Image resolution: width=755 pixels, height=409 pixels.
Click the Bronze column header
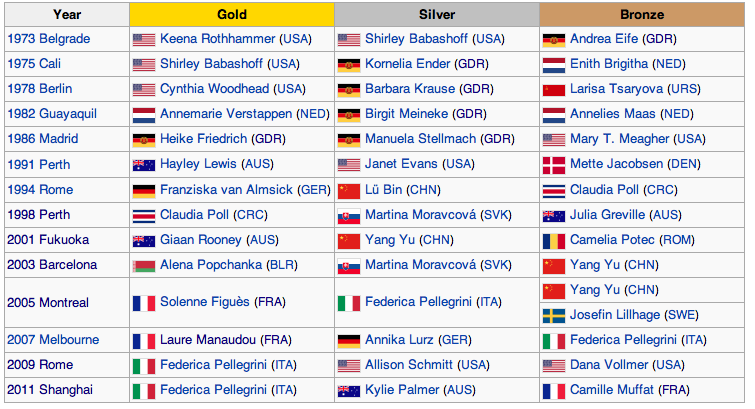[641, 15]
